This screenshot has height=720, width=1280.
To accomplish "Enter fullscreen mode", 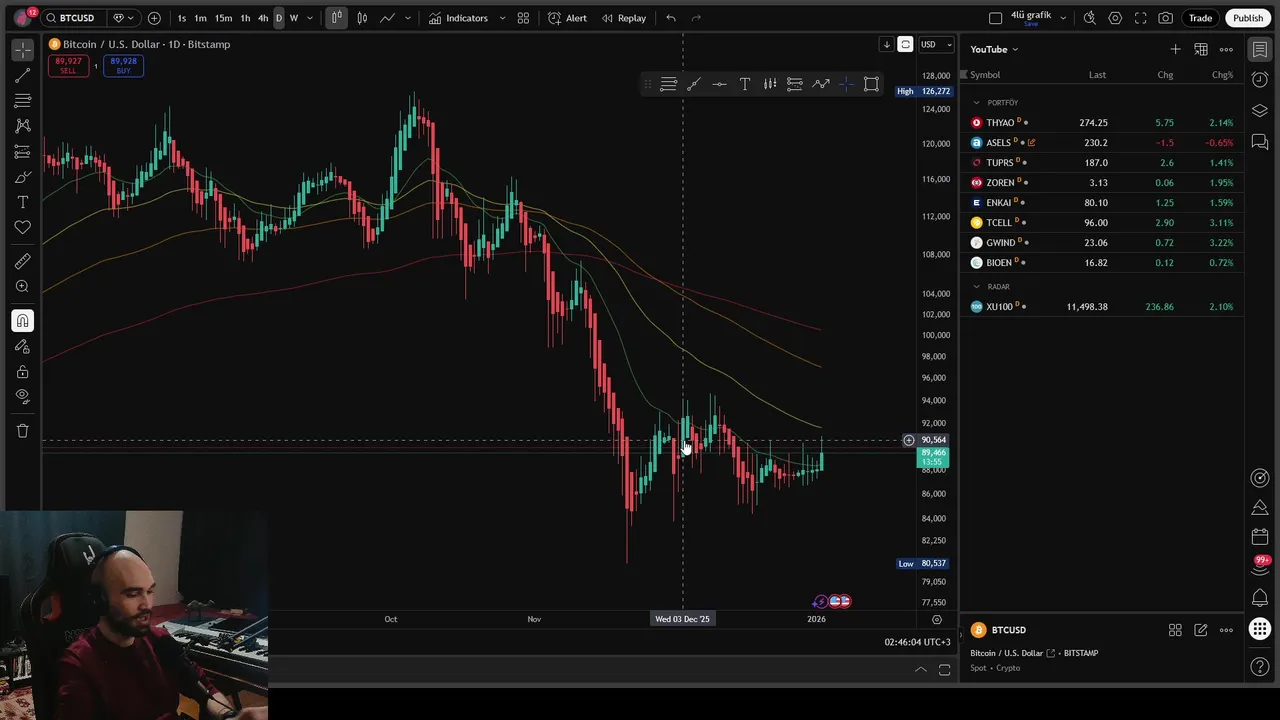I will point(1140,18).
